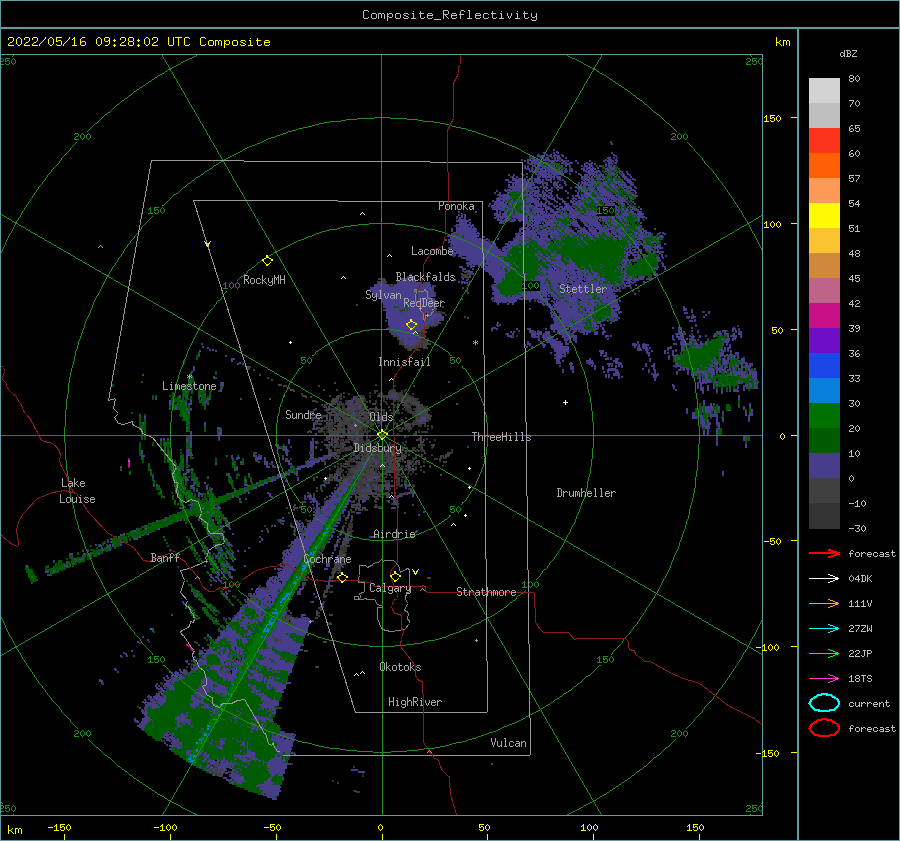
Task: Click the Lacombe city label
Action: (432, 251)
